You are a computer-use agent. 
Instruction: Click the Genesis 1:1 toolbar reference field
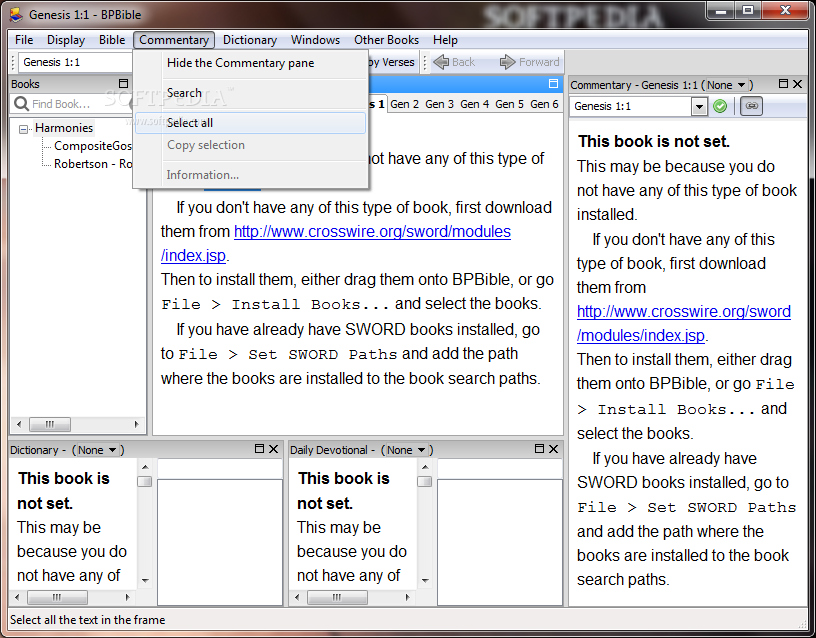click(x=76, y=62)
